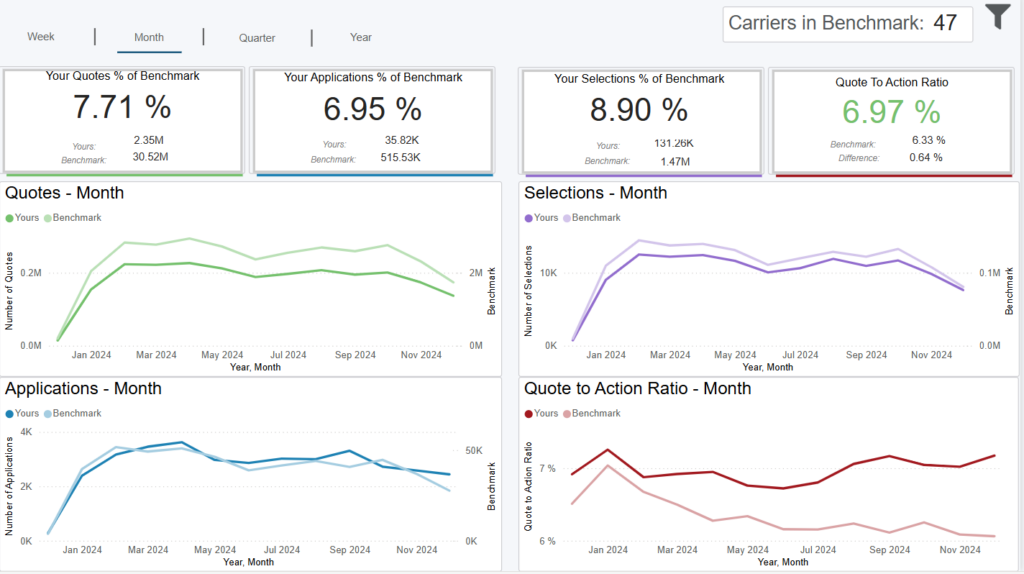Viewport: 1024px width, 574px height.
Task: Click the Quote to Action Ratio - Month title
Action: [637, 389]
